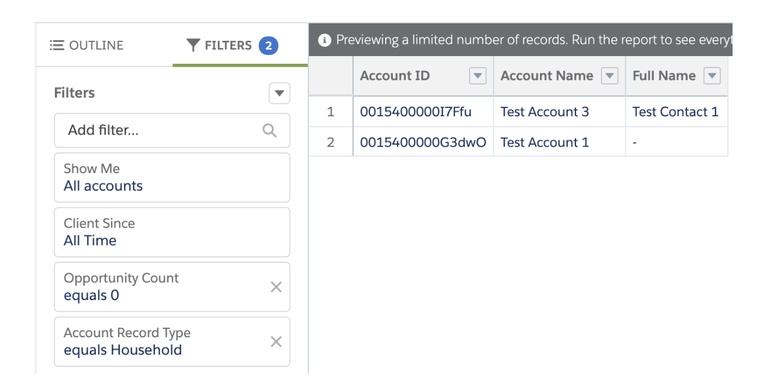Click the Outline list icon
Image resolution: width=768 pixels, height=391 pixels.
coord(57,45)
